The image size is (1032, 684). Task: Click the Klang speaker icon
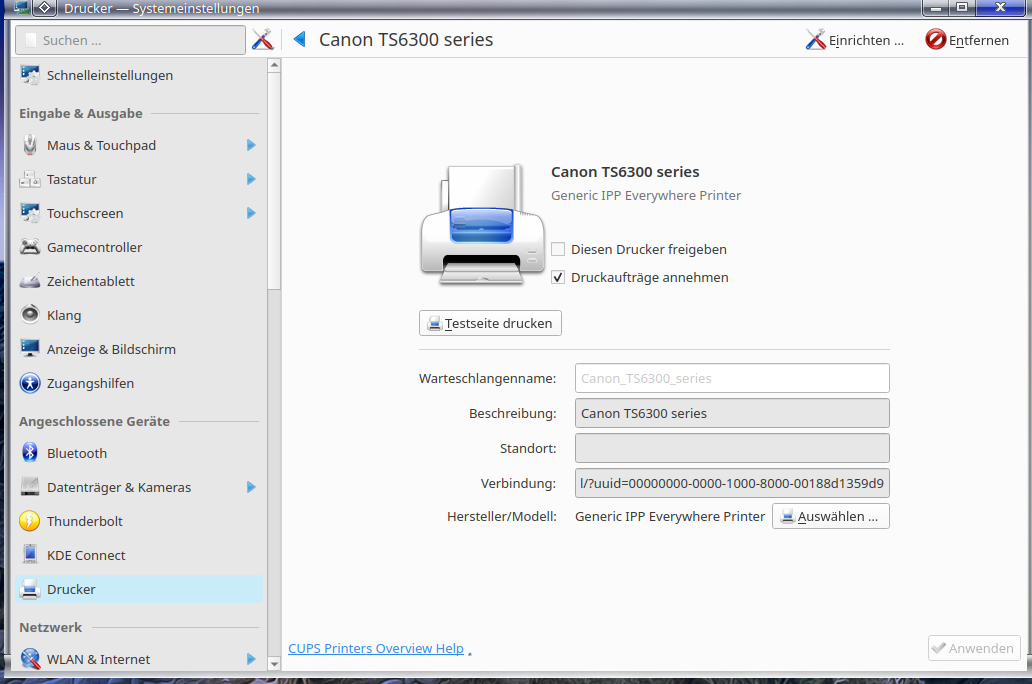click(x=30, y=315)
